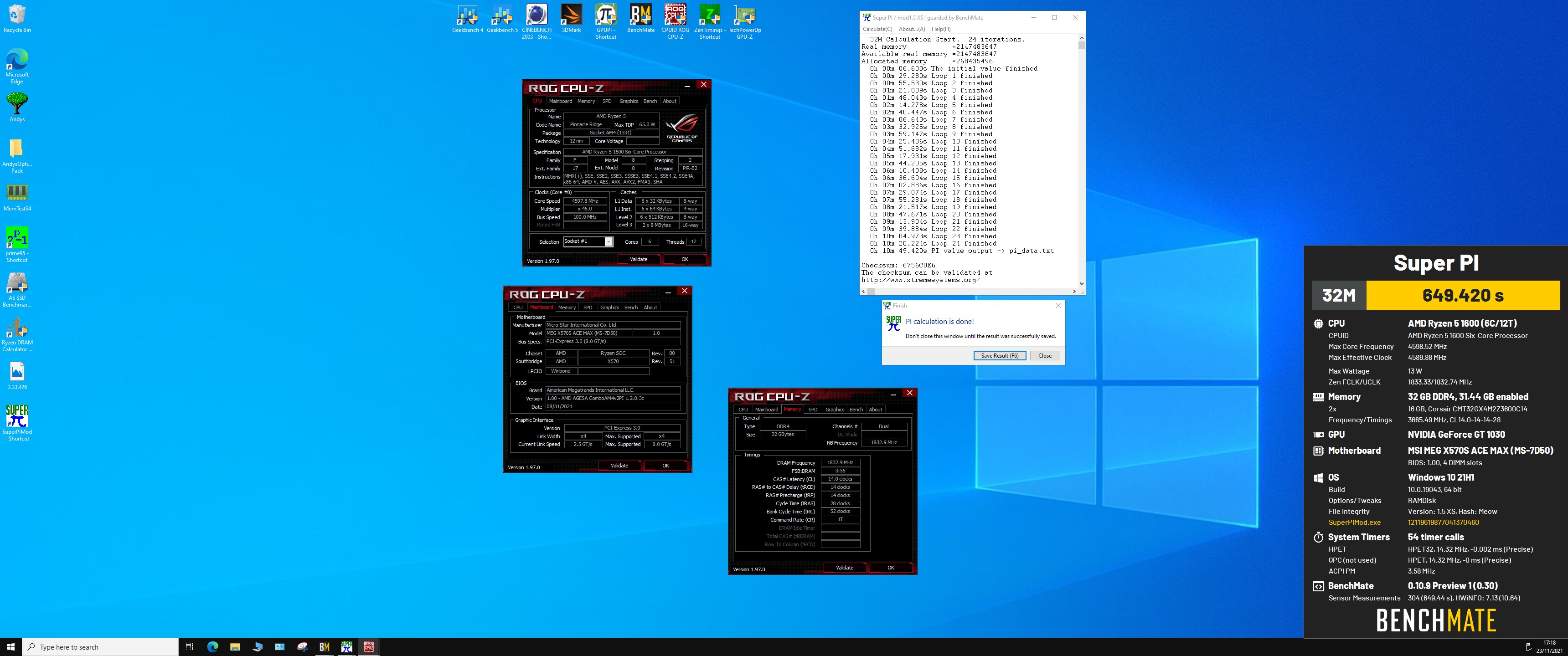
Task: Click the Super PI vertical scrollbar up arrow
Action: (1081, 38)
